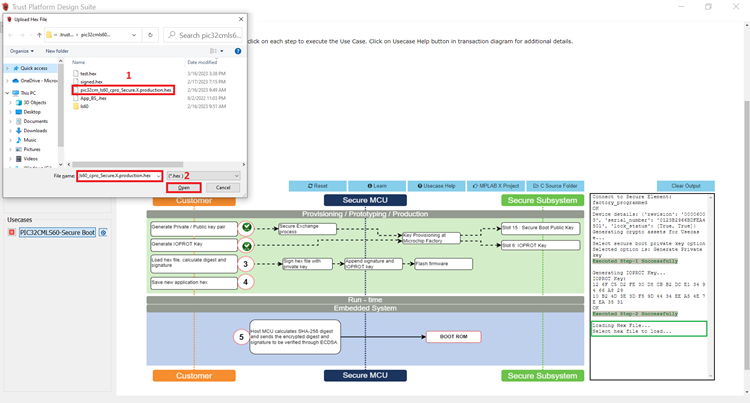Viewport: 750px width, 403px height.
Task: Click the Flash firmware box
Action: pos(443,264)
